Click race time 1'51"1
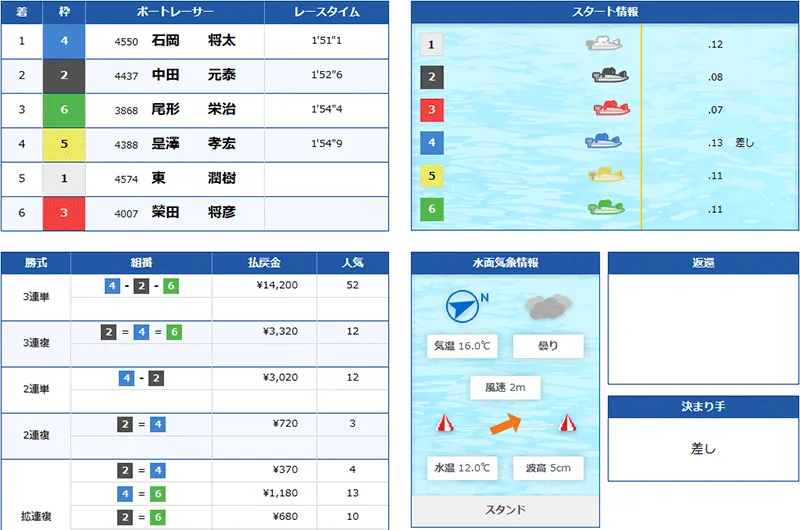Screen dimensions: 800x530 click(x=327, y=40)
